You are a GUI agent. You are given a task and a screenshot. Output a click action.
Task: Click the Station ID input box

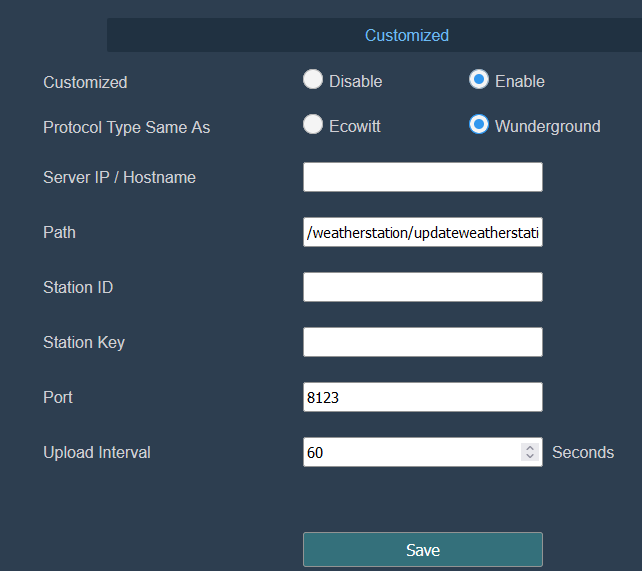422,287
